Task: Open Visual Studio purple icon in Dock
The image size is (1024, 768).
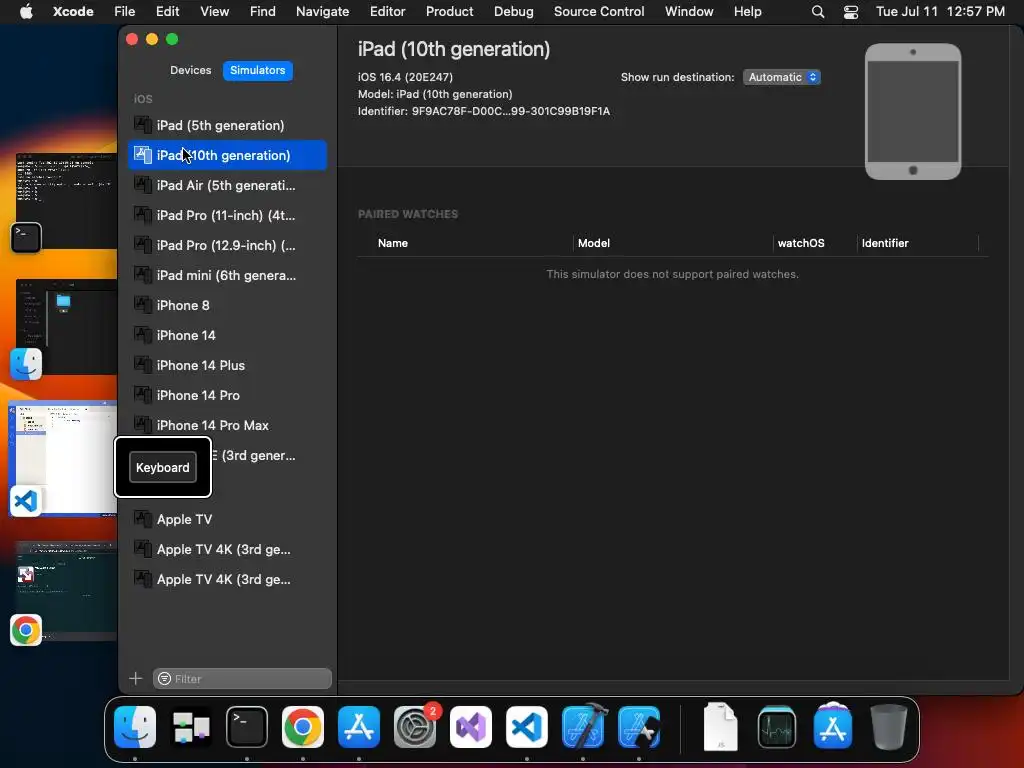Action: click(471, 727)
